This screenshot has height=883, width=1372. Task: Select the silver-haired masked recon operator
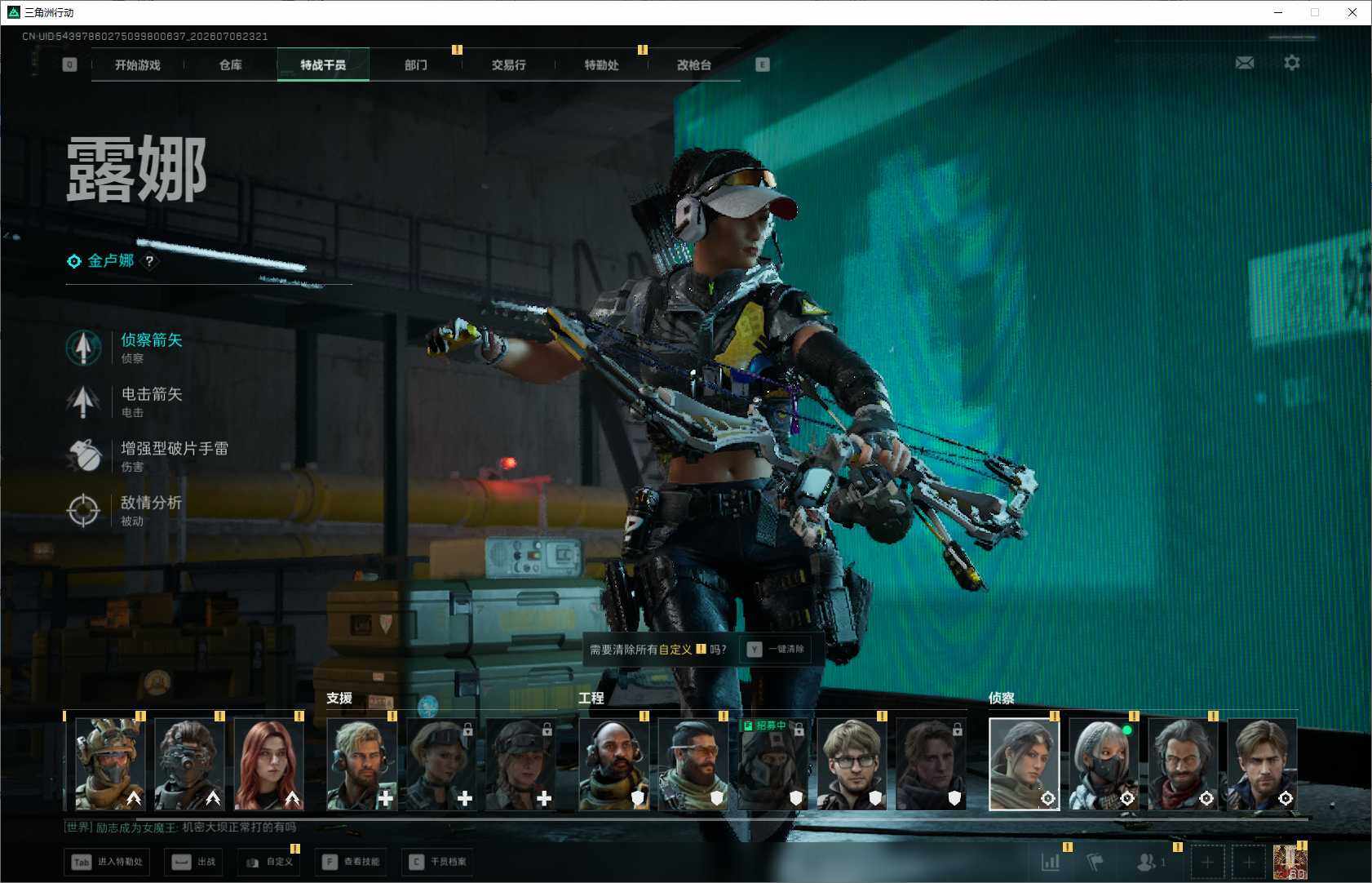coord(1104,764)
